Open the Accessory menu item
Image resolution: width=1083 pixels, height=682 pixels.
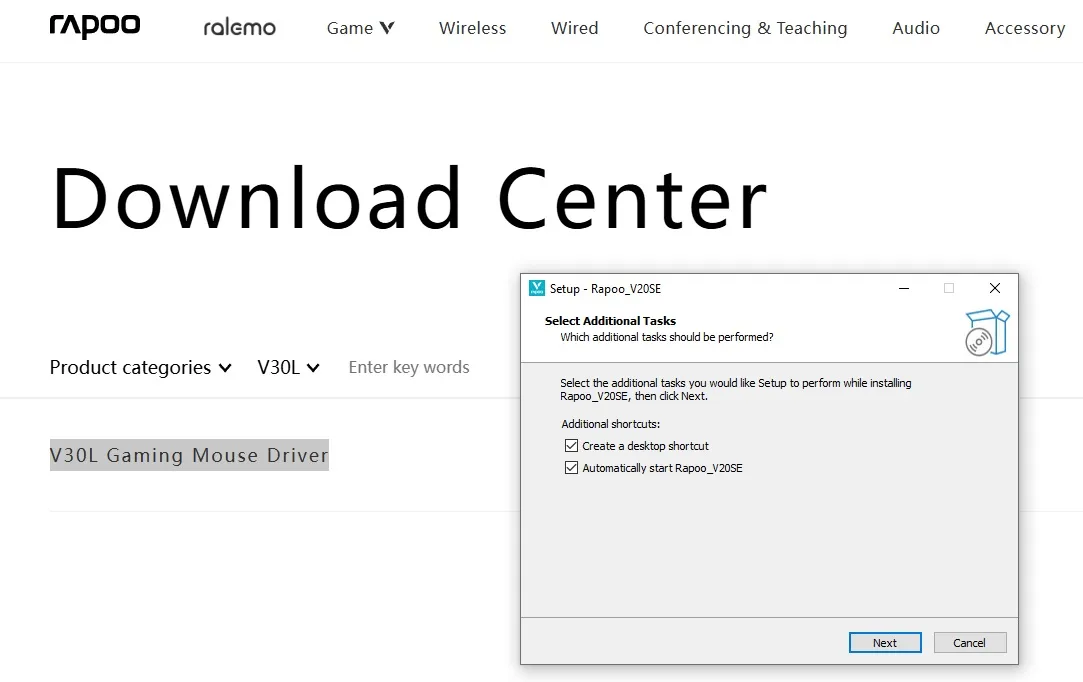click(1025, 28)
